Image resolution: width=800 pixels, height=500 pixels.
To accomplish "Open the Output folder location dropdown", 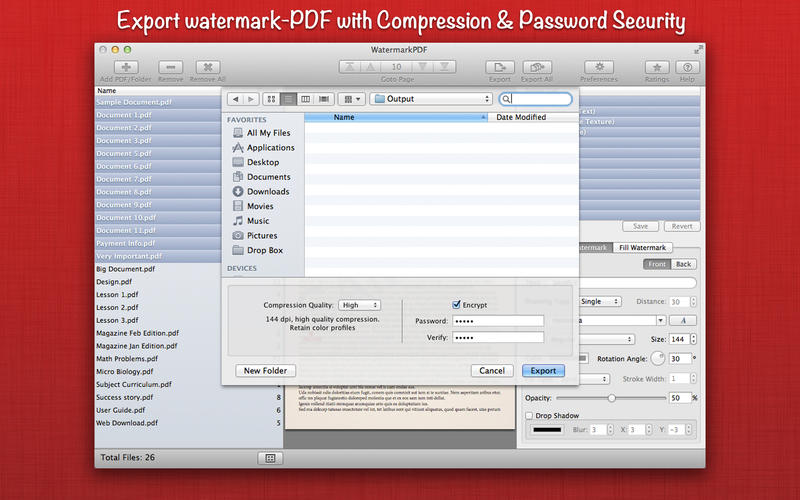I will point(431,99).
